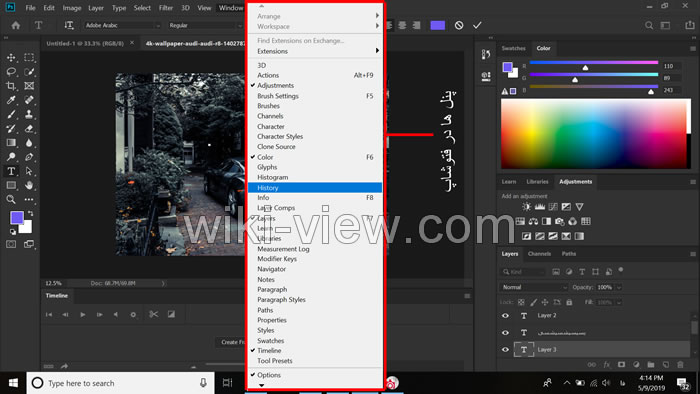Image resolution: width=700 pixels, height=394 pixels.
Task: Select the Eraser tool
Action: [x=29, y=129]
